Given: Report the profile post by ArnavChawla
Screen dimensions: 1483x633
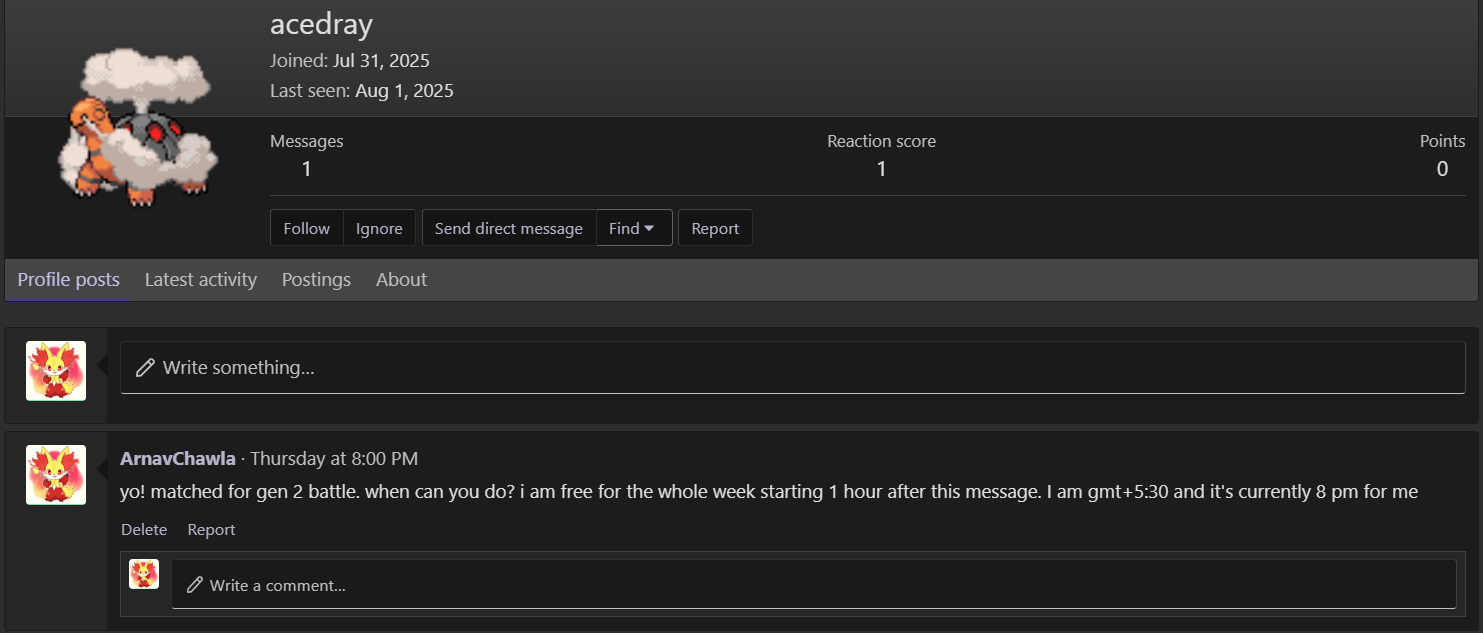Looking at the screenshot, I should click(211, 530).
